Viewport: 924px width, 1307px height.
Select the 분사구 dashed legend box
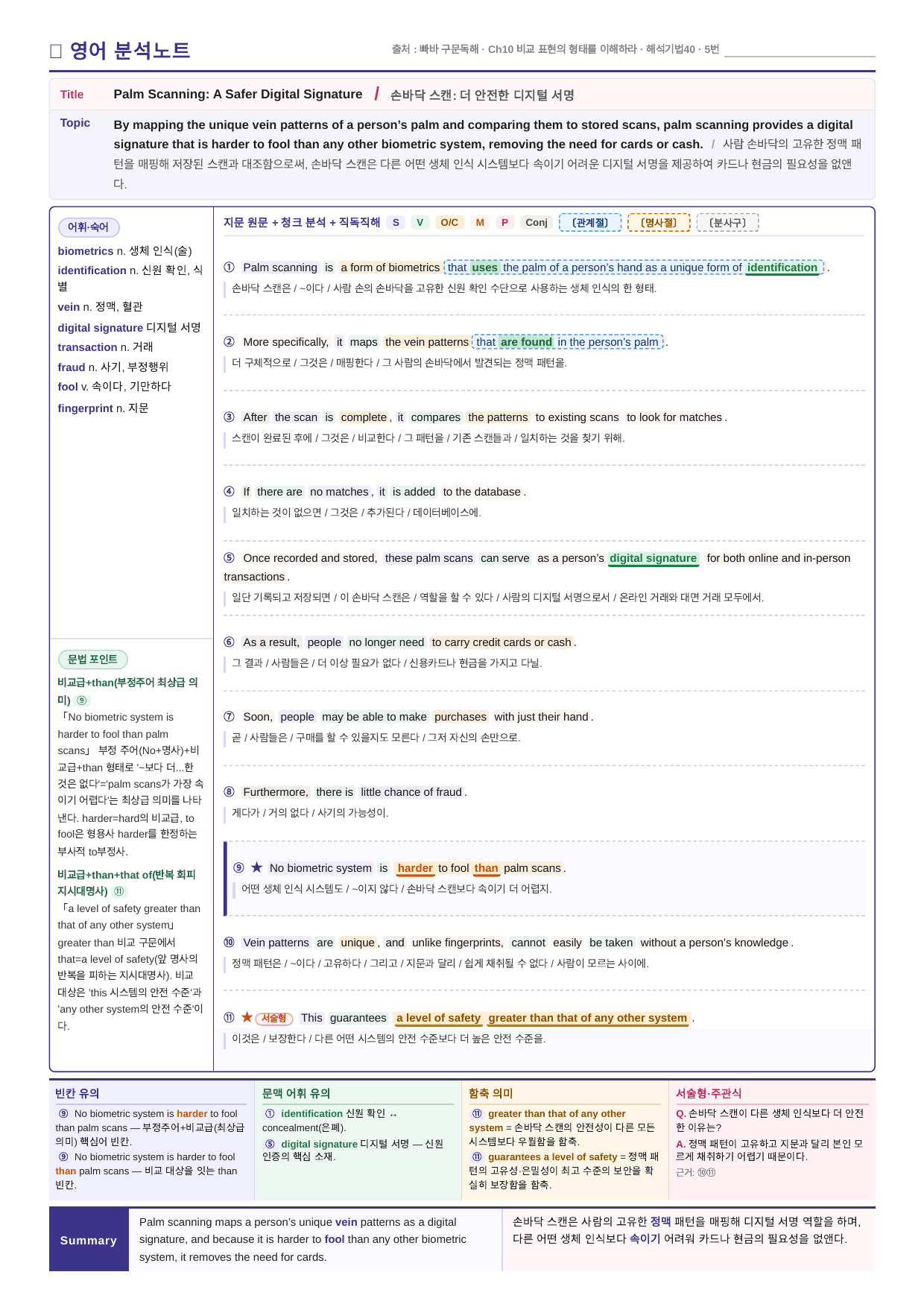pyautogui.click(x=728, y=222)
